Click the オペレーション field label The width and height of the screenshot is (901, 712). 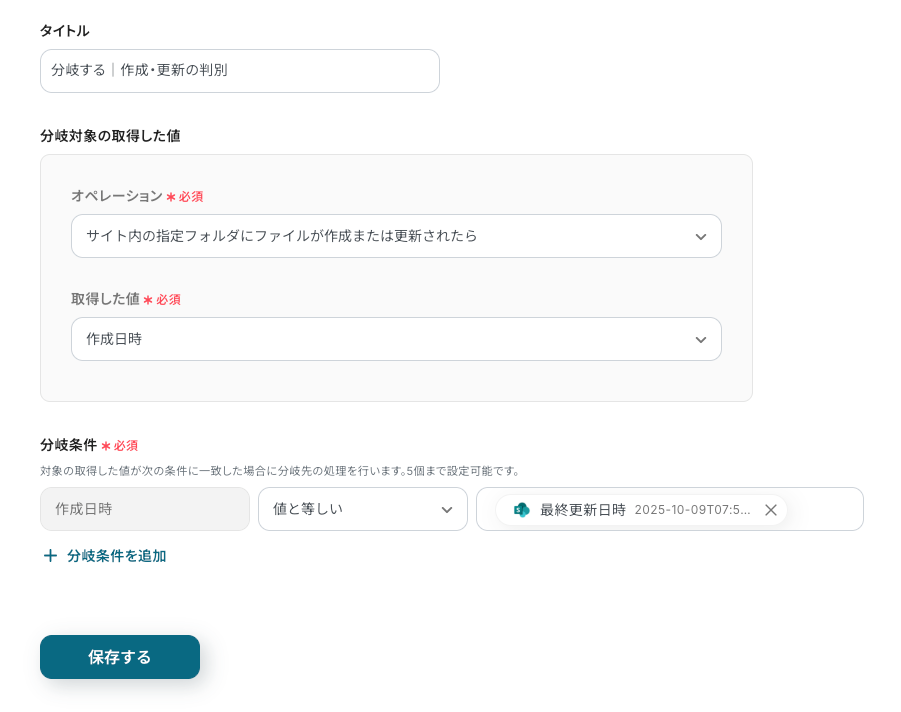pyautogui.click(x=116, y=196)
